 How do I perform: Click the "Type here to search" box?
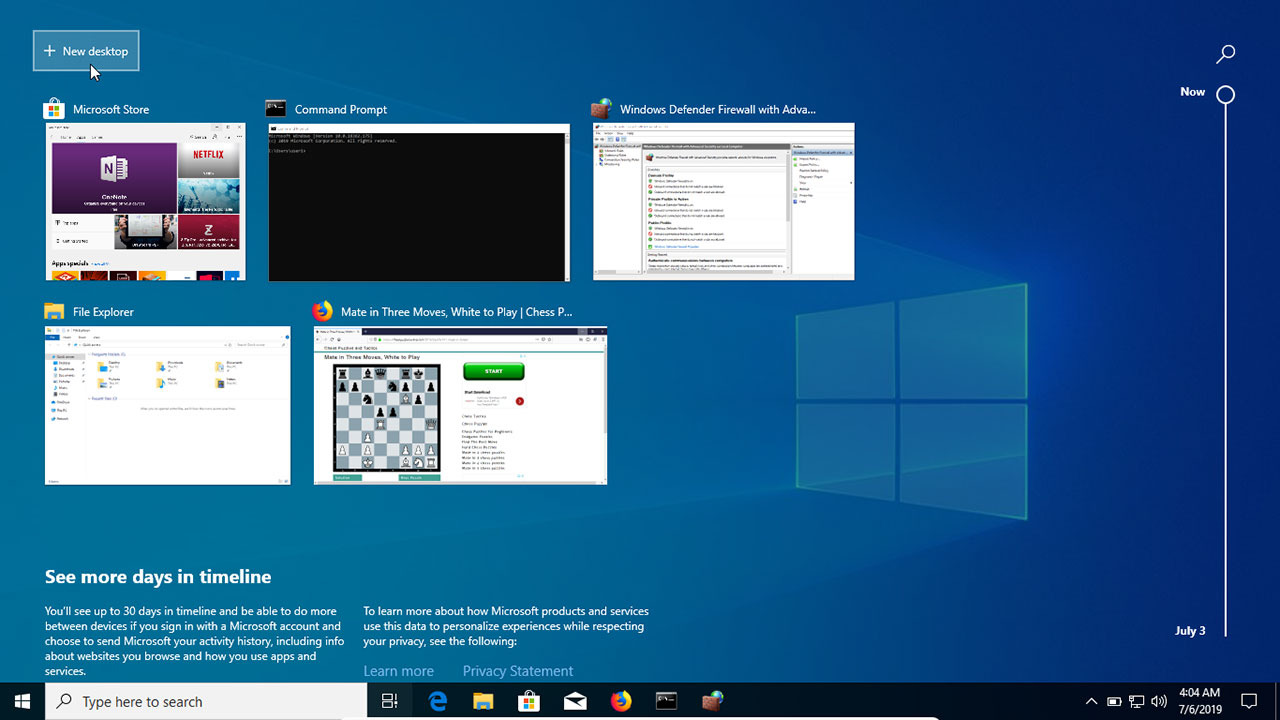(x=200, y=700)
